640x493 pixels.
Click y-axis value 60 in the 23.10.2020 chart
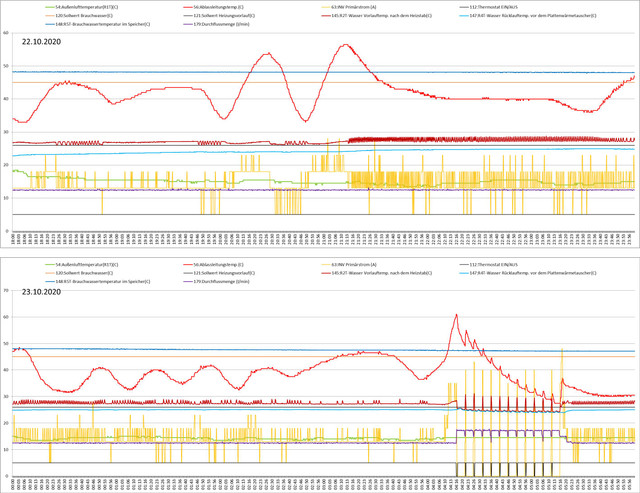(6, 317)
